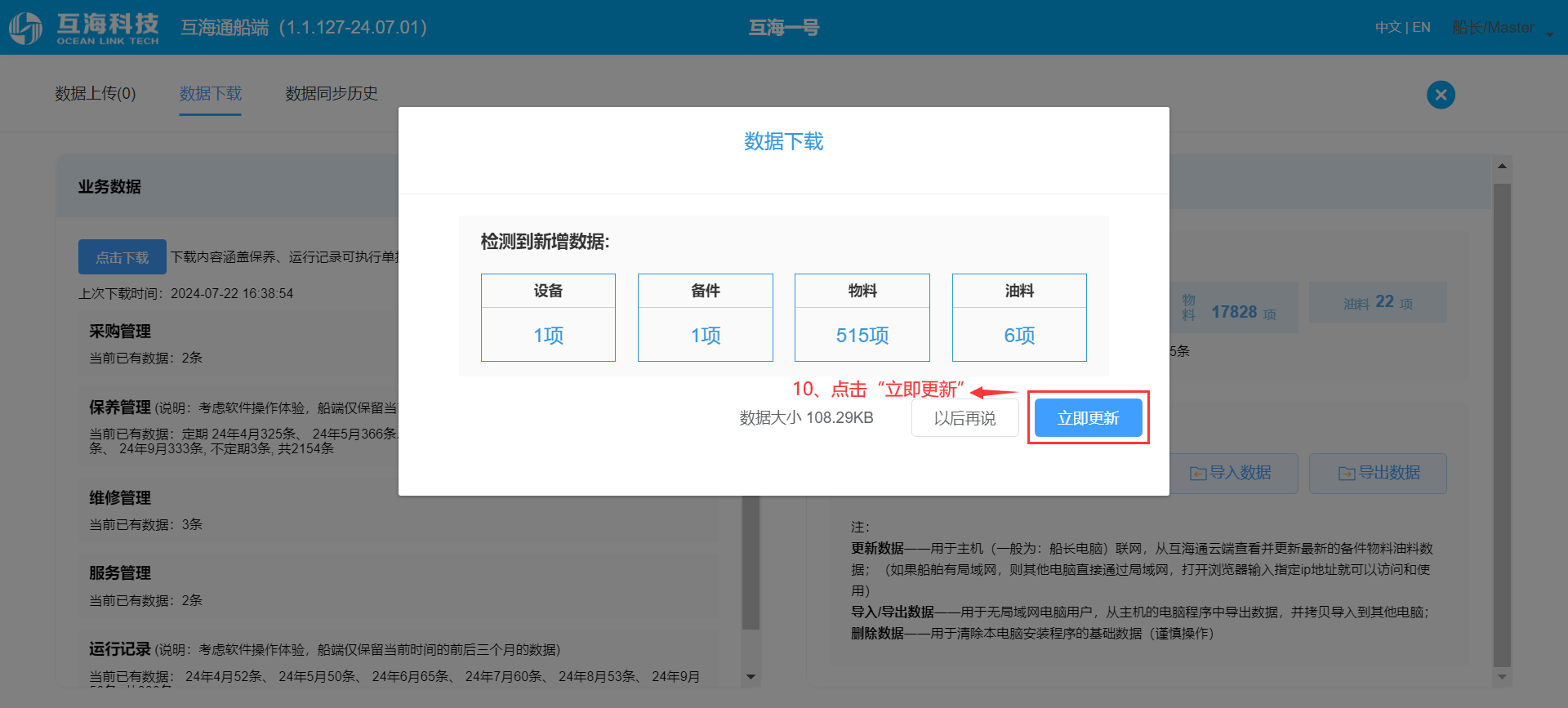Switch to the 数据下载 tab
The width and height of the screenshot is (1568, 708).
click(x=211, y=94)
